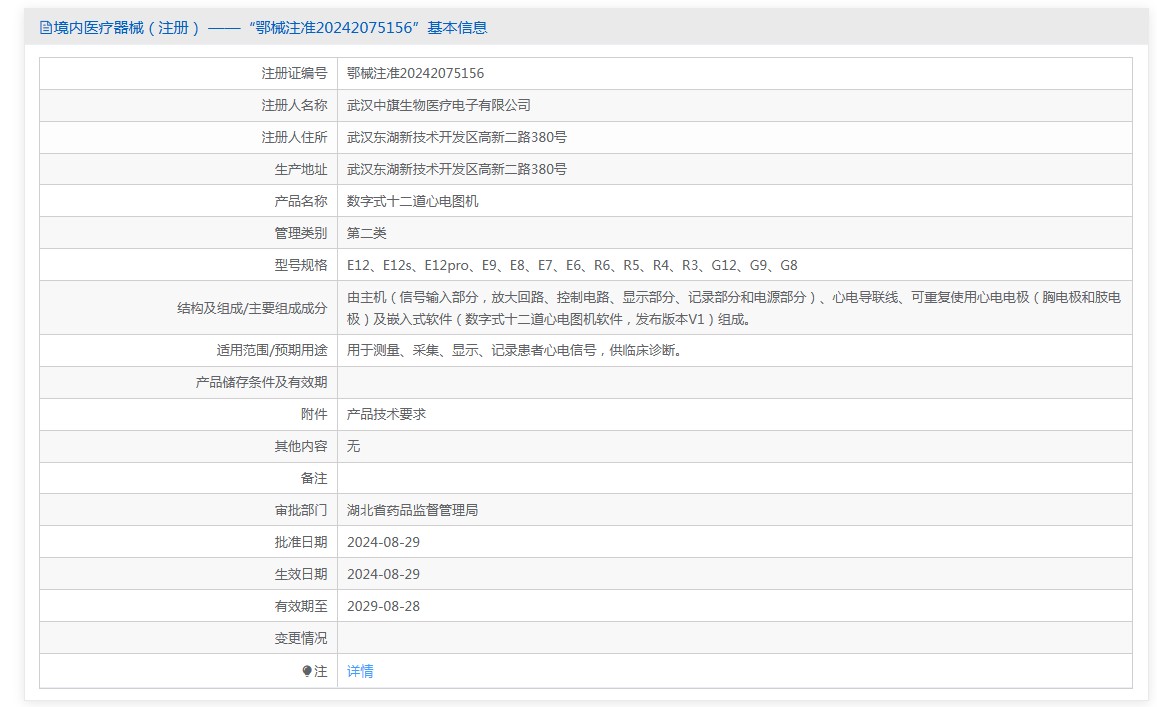Image resolution: width=1157 pixels, height=707 pixels.
Task: Click the 适用范围/预期用途 value text
Action: [x=513, y=350]
